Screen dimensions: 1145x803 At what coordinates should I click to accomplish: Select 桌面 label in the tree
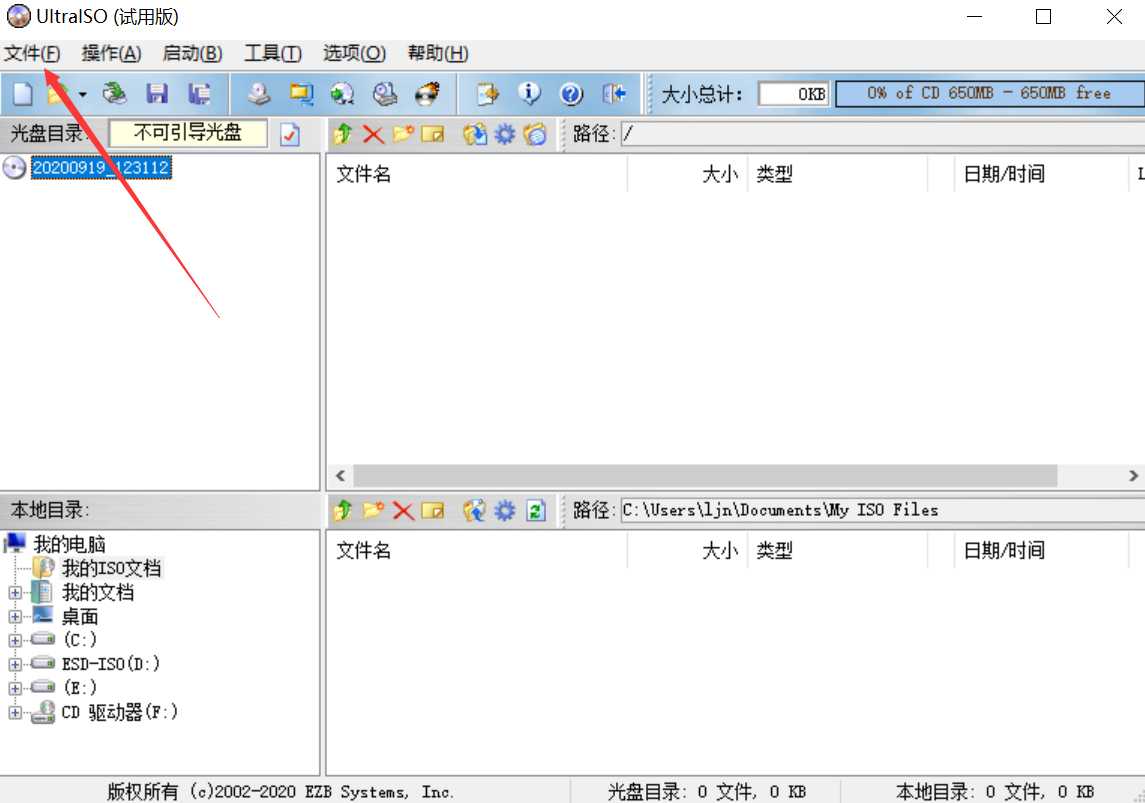pyautogui.click(x=80, y=616)
